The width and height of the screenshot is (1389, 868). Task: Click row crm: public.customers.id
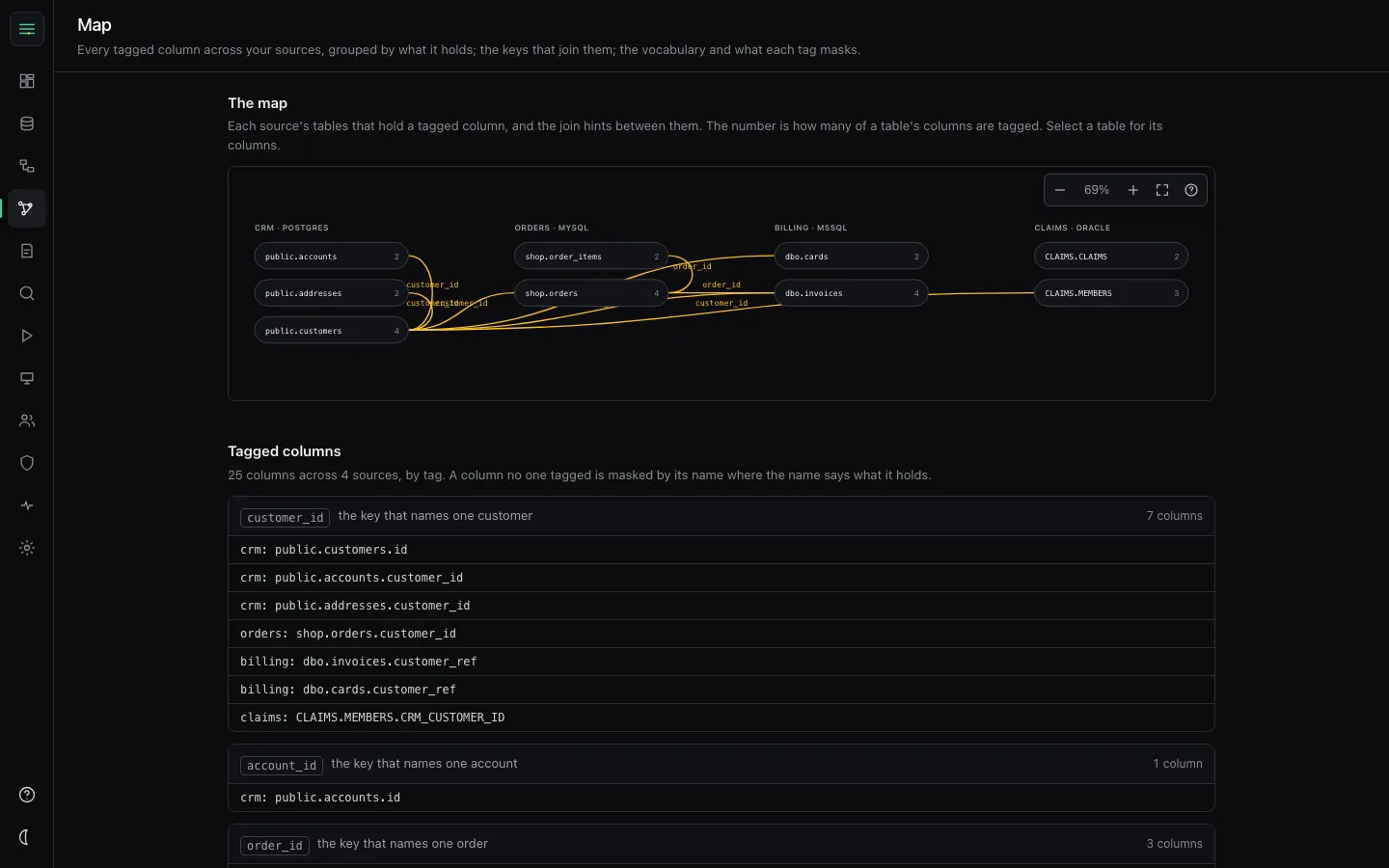coord(722,550)
